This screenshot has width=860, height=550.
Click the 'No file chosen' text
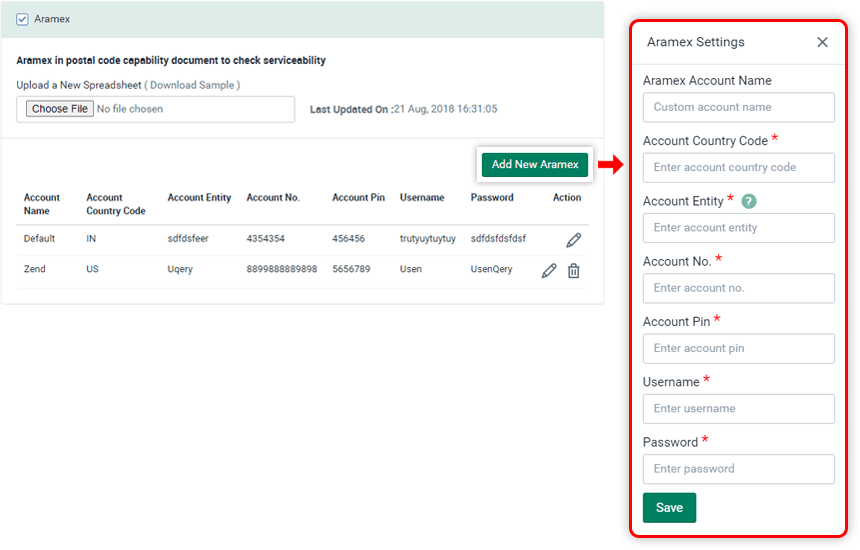[130, 109]
